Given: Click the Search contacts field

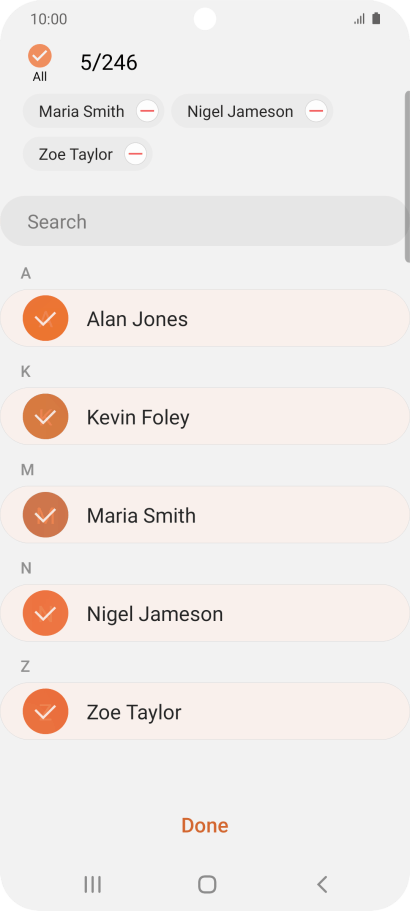Looking at the screenshot, I should coord(203,221).
